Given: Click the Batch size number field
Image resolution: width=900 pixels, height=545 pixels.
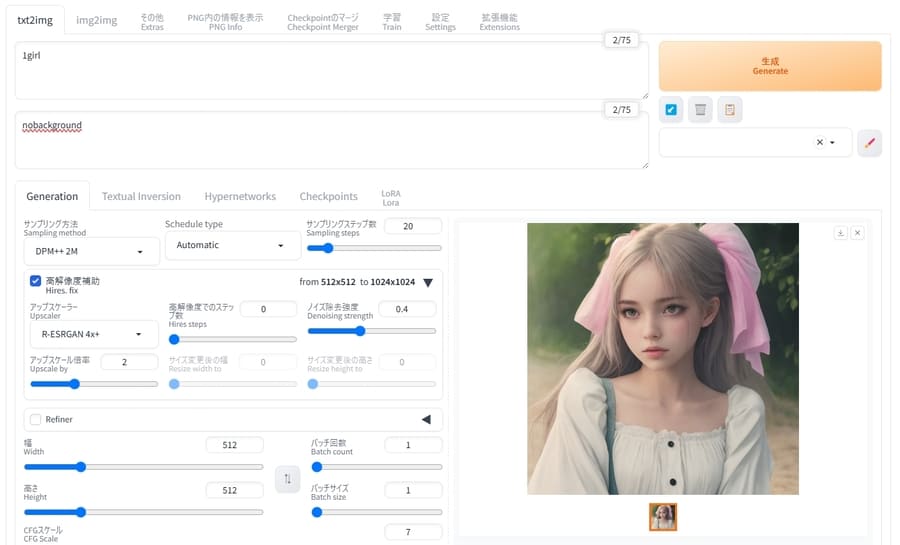Looking at the screenshot, I should point(413,490).
